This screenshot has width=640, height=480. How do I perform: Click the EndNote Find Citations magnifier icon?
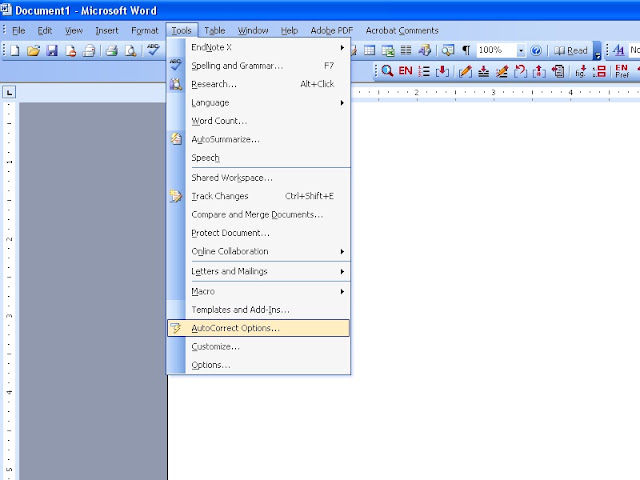[387, 71]
